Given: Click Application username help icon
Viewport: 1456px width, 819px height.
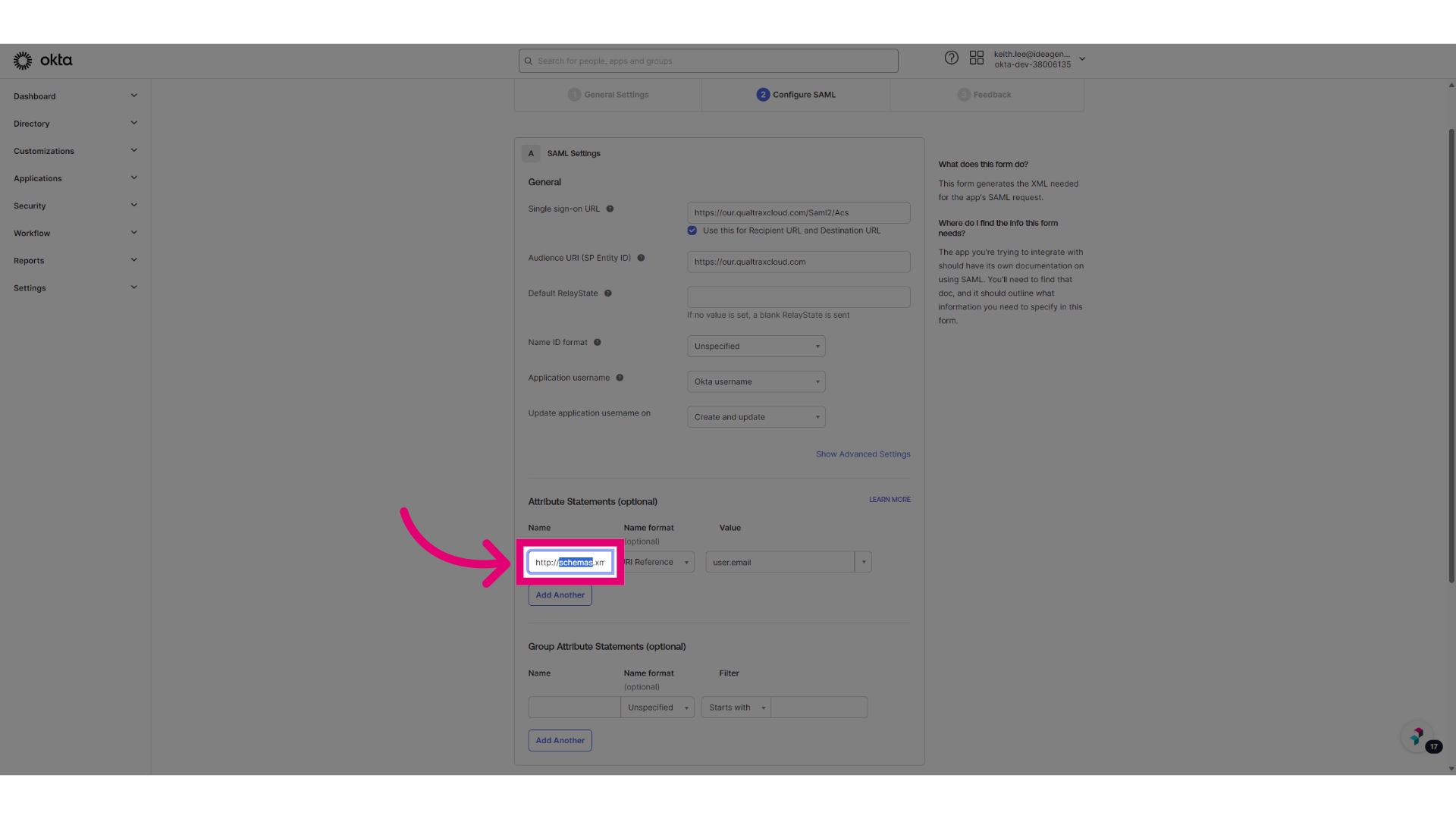Looking at the screenshot, I should [x=620, y=378].
